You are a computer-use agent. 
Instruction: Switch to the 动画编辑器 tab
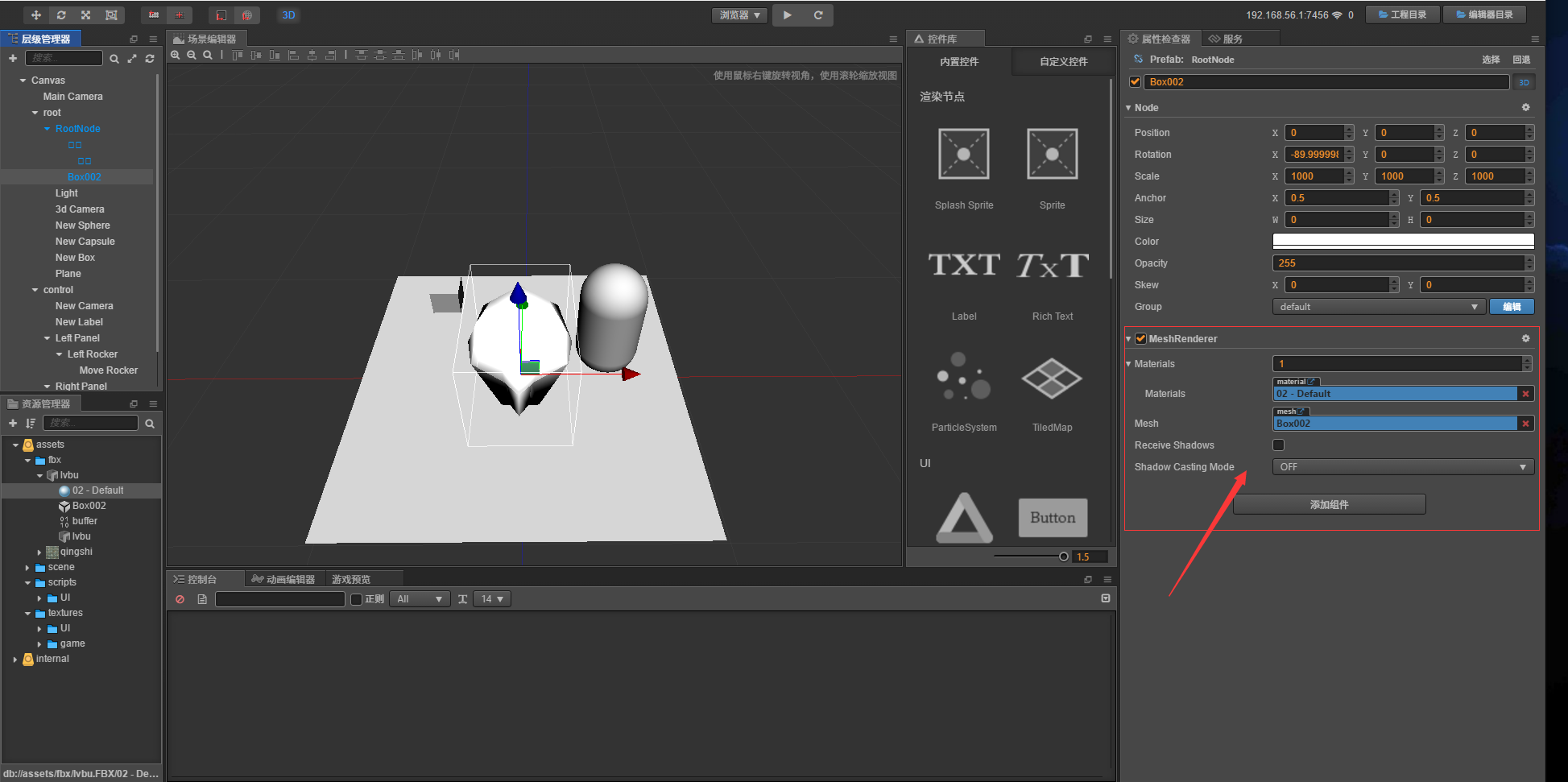283,579
